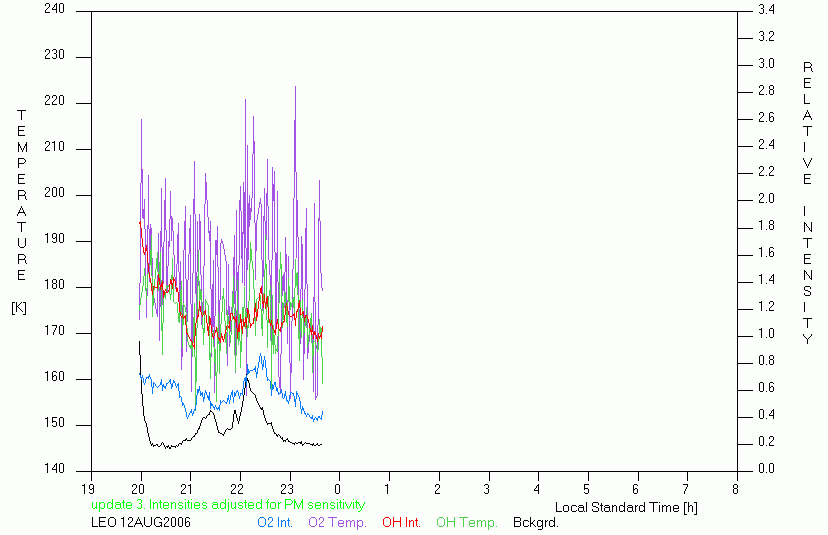
Task: Click the 1.2 relative intensity value
Action: coord(766,307)
